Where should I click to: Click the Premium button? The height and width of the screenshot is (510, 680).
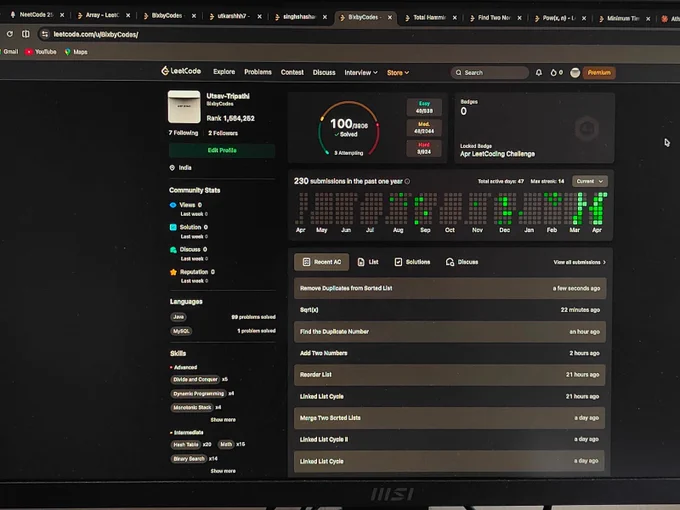point(599,72)
